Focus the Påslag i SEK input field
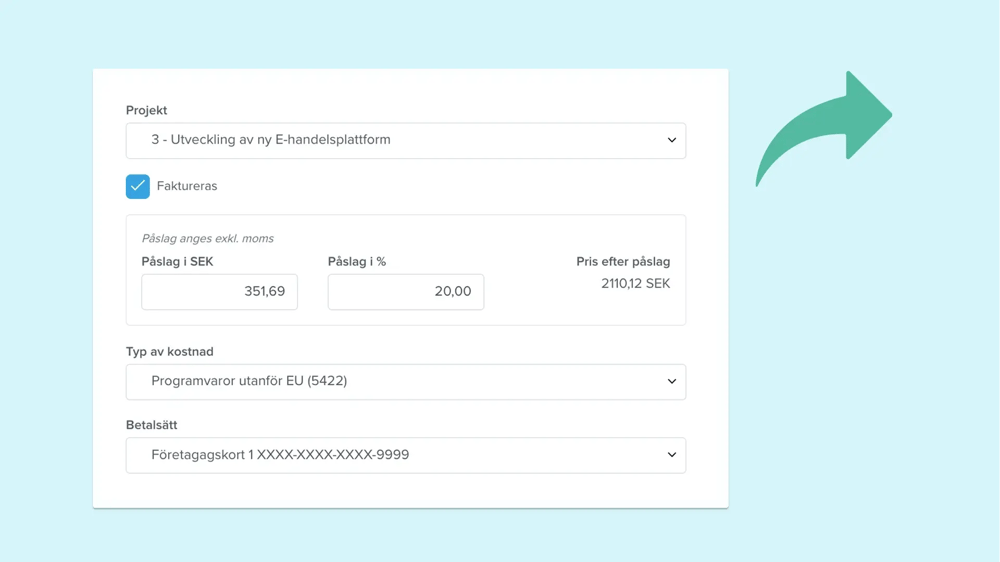1000x562 pixels. [219, 292]
